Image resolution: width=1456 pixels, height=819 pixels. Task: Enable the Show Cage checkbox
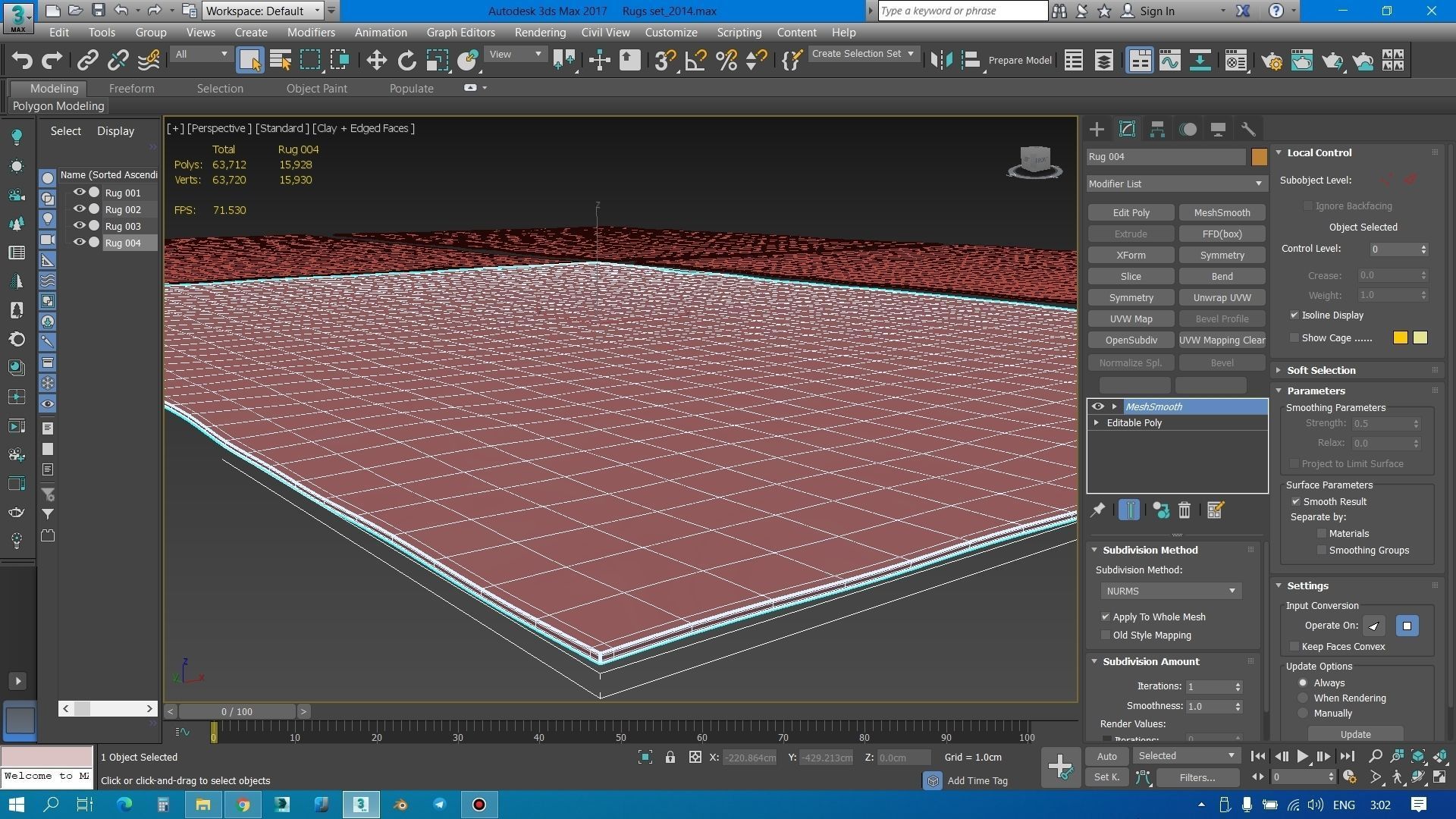coord(1294,338)
